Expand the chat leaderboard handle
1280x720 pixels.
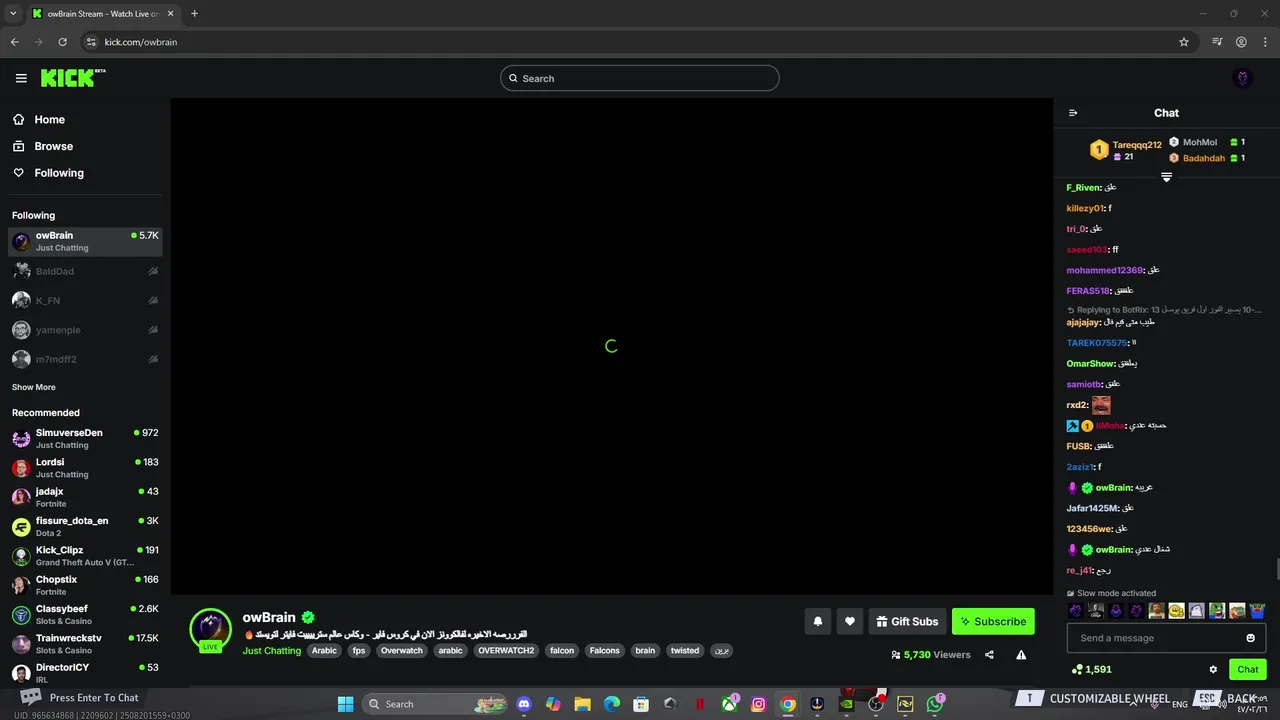coord(1166,177)
